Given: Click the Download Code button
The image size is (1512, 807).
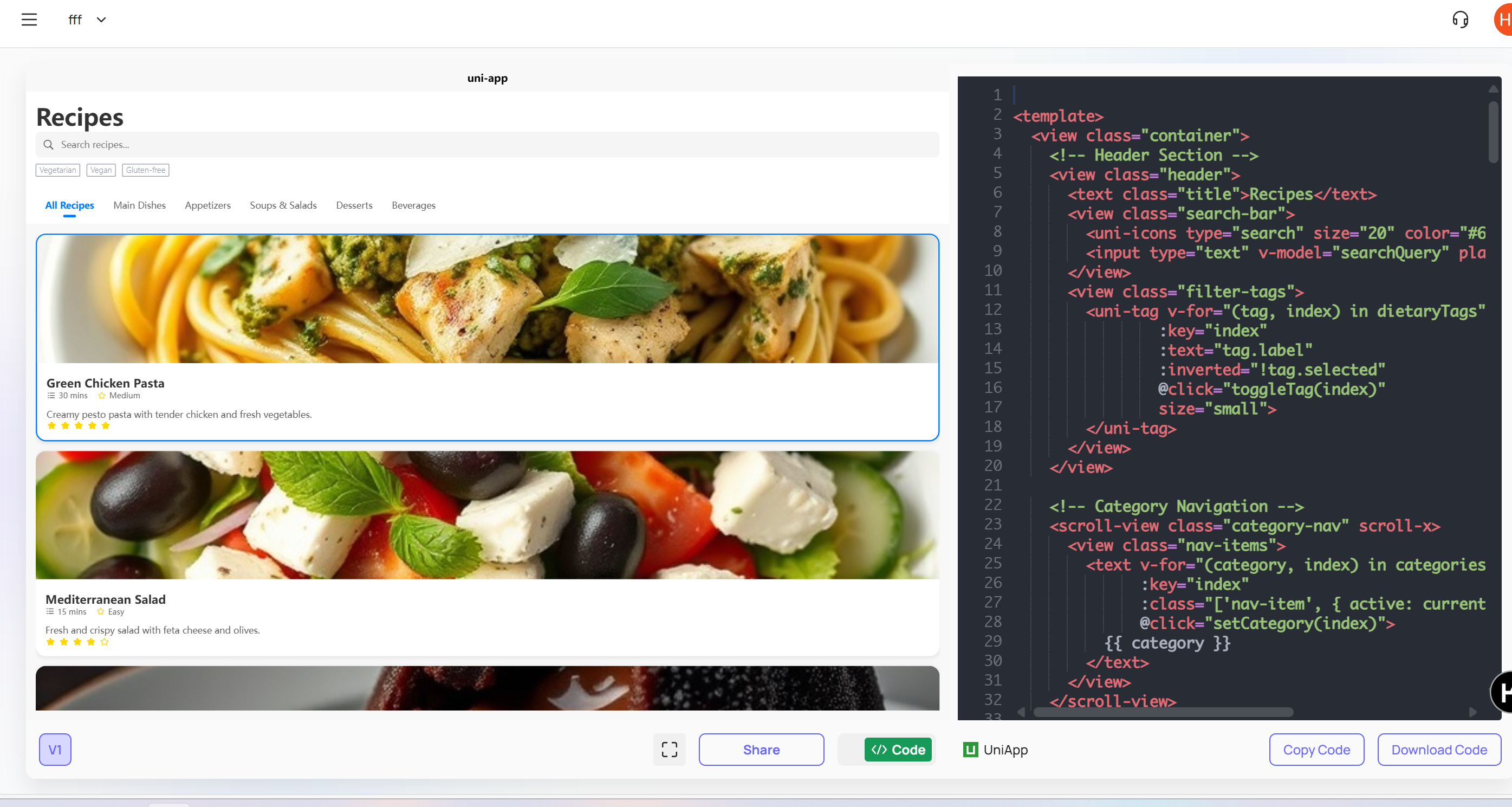Looking at the screenshot, I should pos(1439,750).
